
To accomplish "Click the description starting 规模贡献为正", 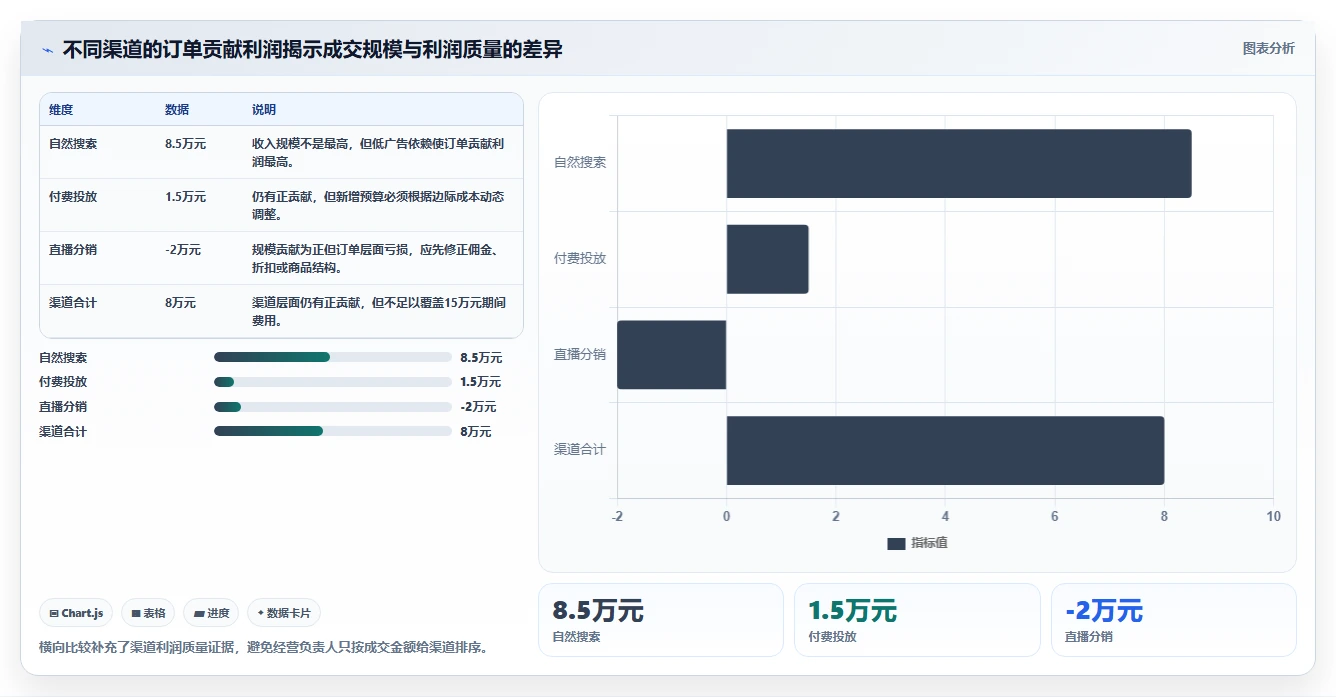I will tap(378, 259).
